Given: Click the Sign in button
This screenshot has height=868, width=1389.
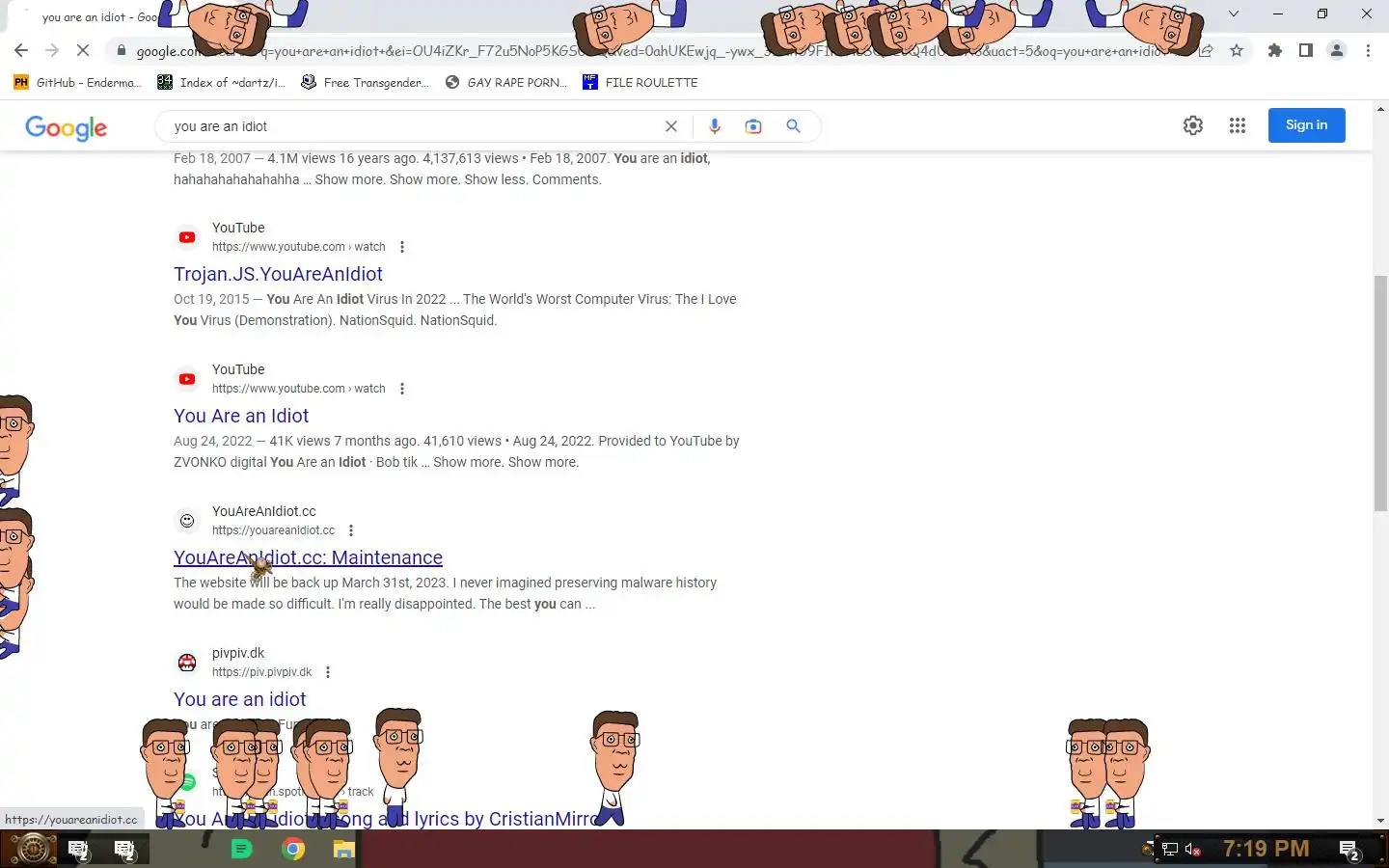Looking at the screenshot, I should 1306,125.
